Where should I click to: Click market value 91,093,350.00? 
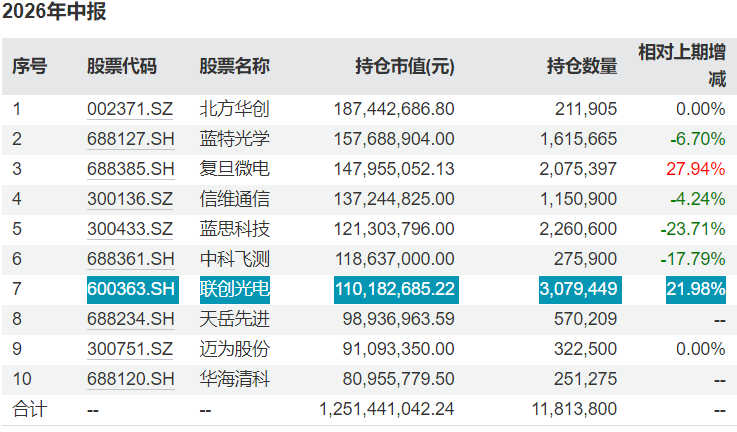[399, 350]
